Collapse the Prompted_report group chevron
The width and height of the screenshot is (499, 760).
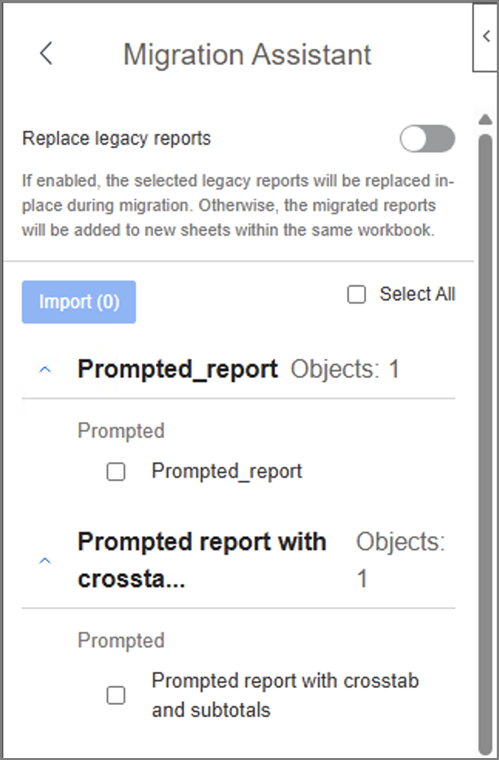[x=45, y=370]
